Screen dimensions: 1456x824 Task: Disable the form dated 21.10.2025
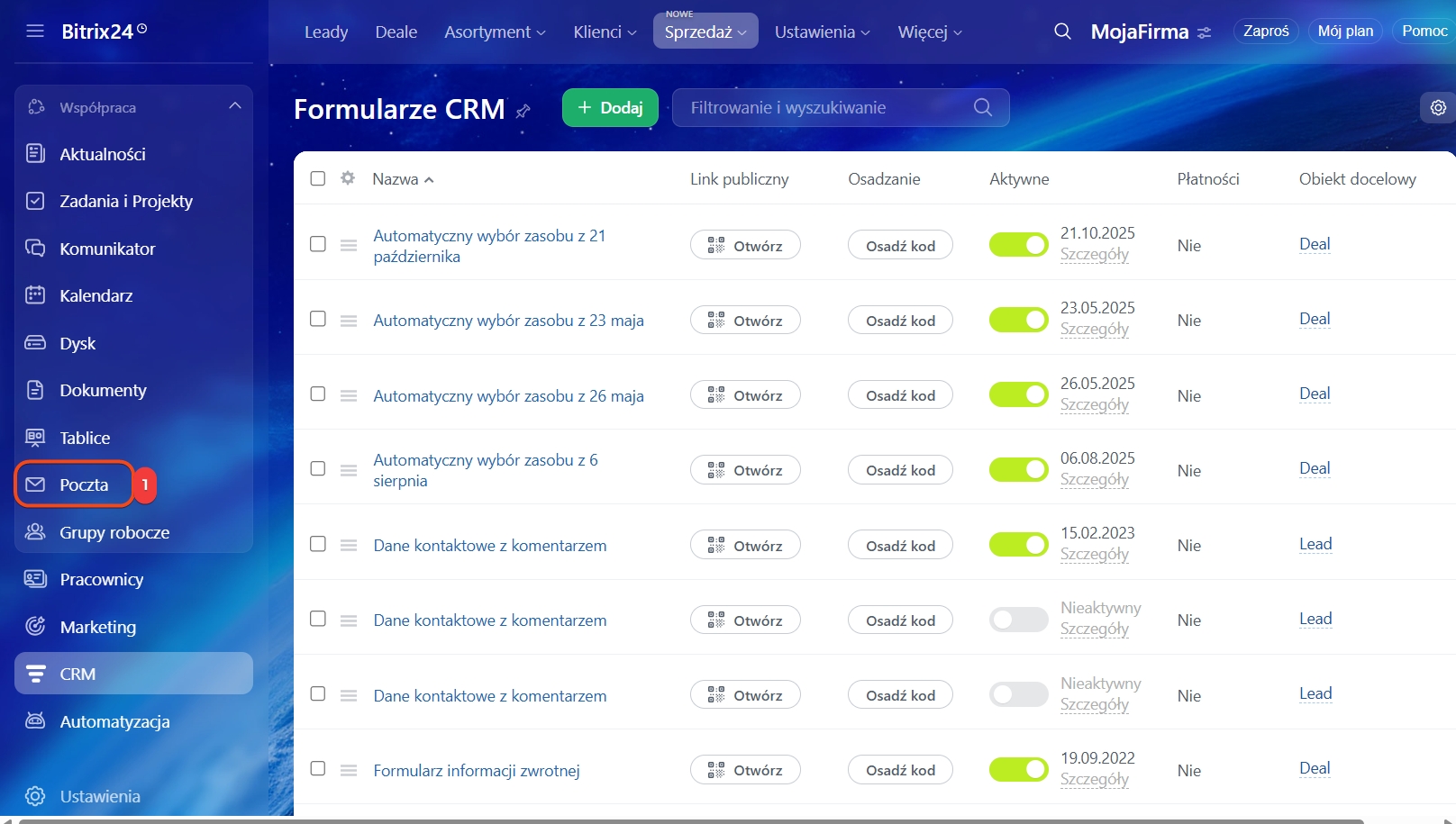1018,245
